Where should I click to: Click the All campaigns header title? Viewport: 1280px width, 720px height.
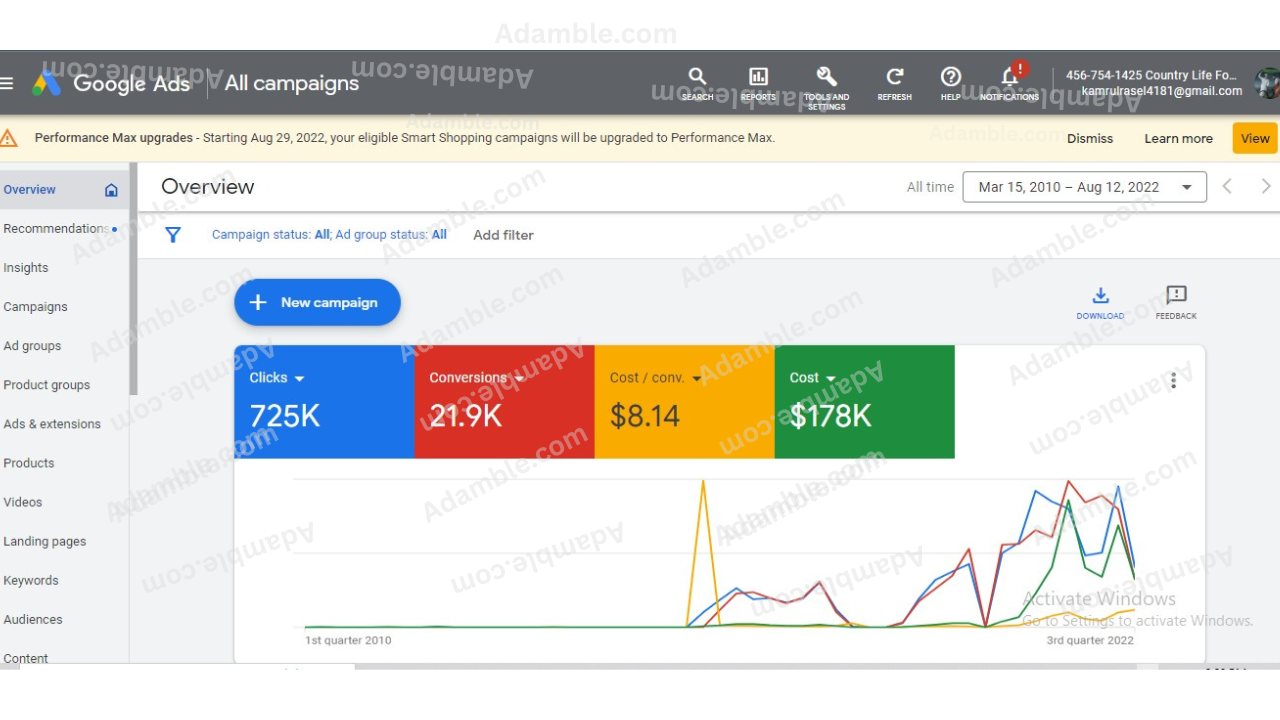click(291, 83)
